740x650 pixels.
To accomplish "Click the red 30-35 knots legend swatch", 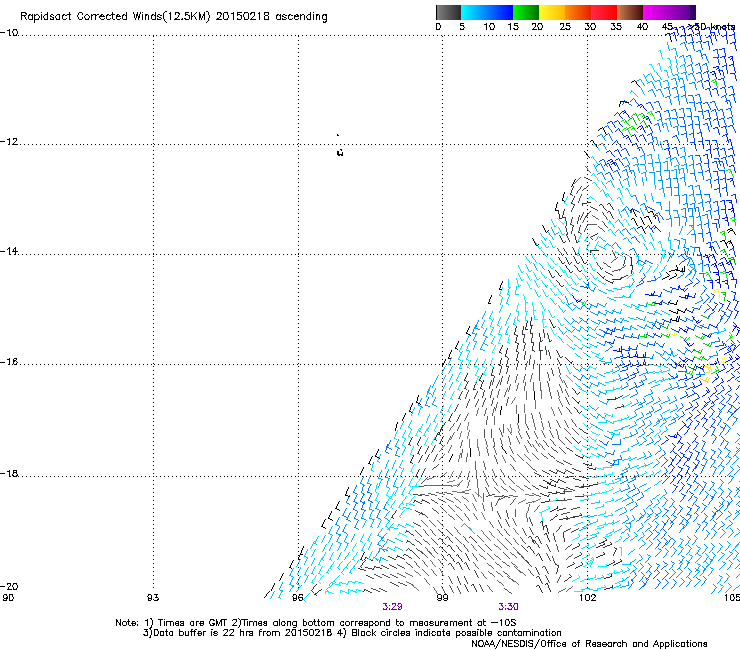I will pos(604,12).
